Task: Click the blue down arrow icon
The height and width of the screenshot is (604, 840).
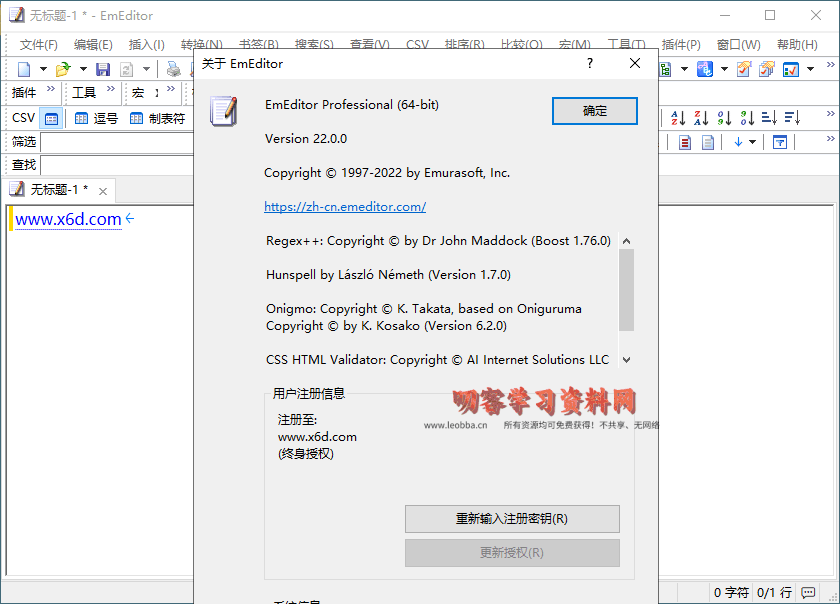Action: point(738,142)
